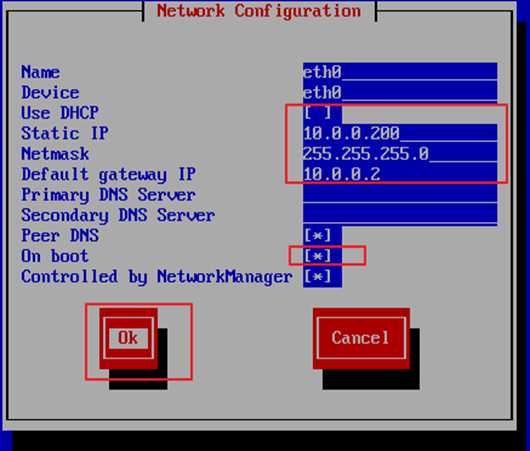The image size is (530, 451).
Task: Click the 'Netmask' label
Action: pos(55,154)
